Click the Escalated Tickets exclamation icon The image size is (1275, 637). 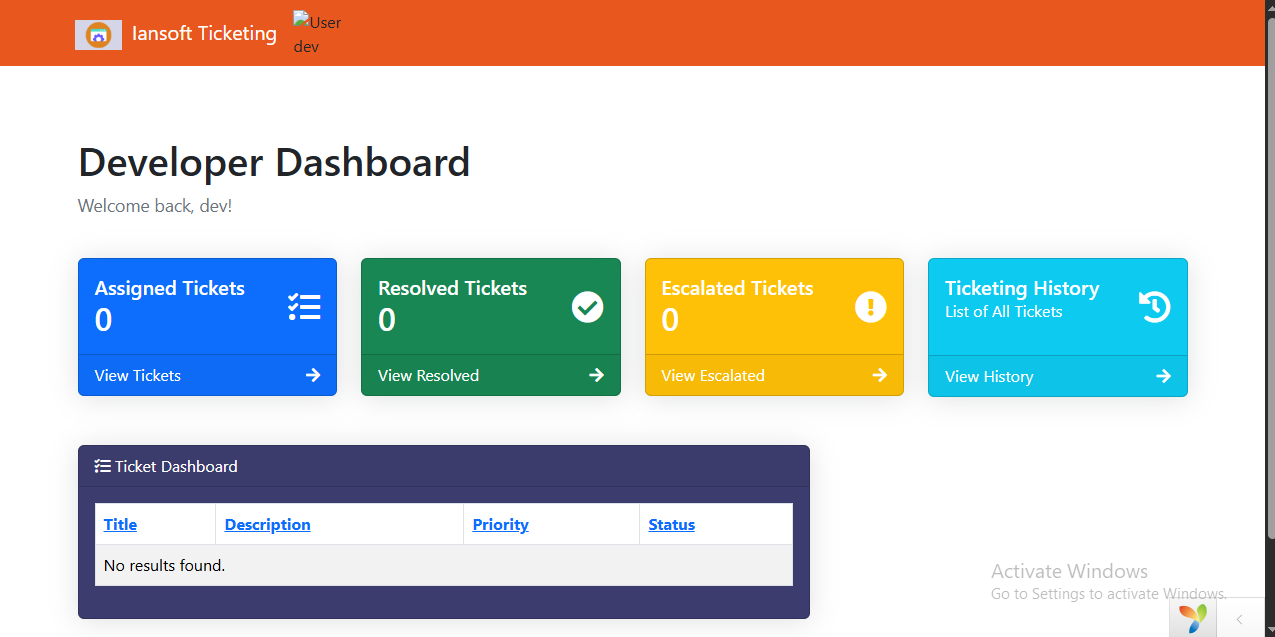pyautogui.click(x=871, y=306)
